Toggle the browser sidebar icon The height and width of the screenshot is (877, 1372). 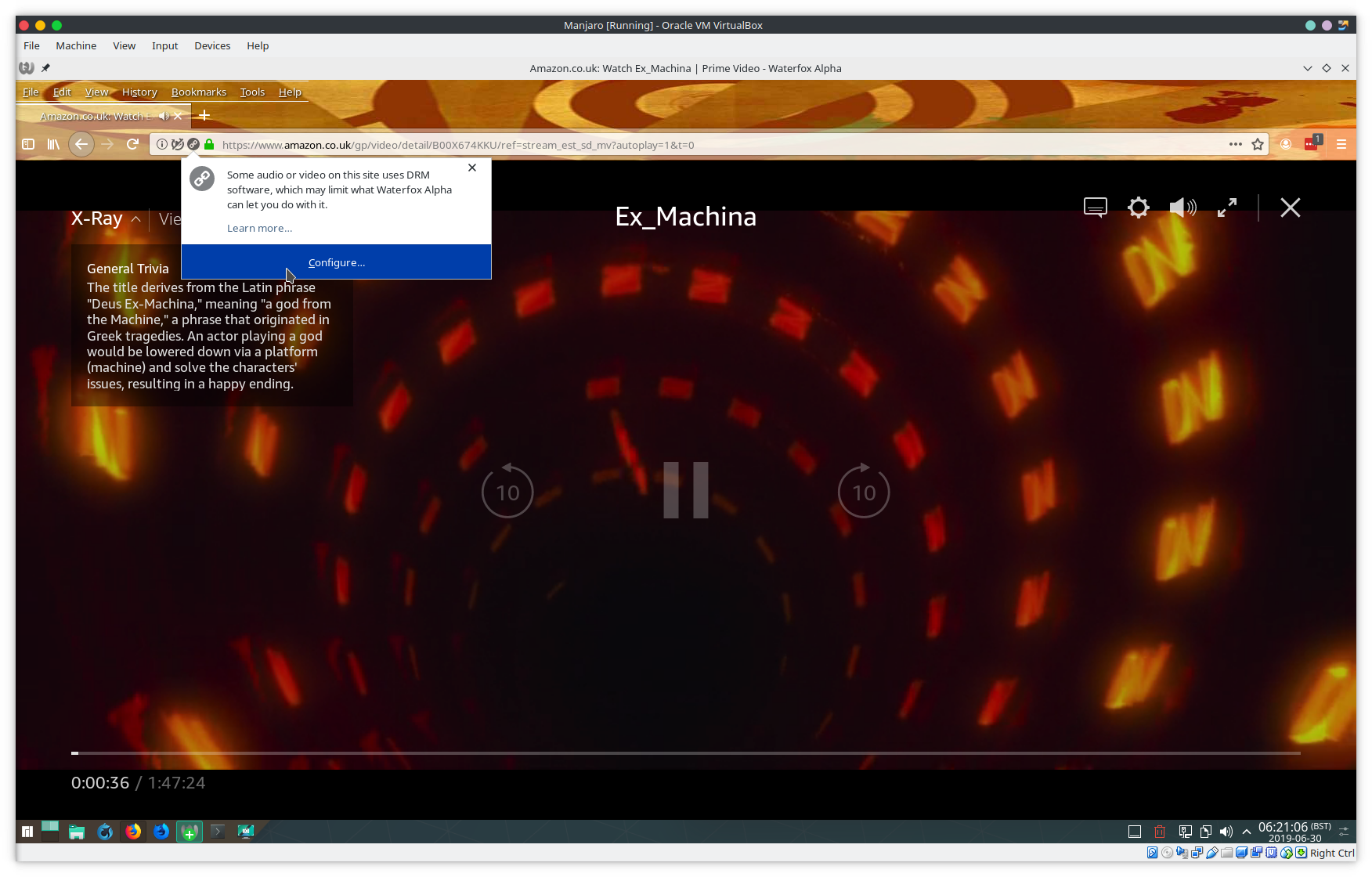(x=28, y=144)
